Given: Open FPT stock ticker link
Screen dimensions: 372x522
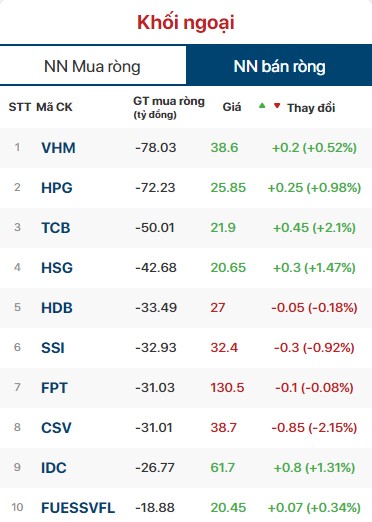Looking at the screenshot, I should 54,388.
